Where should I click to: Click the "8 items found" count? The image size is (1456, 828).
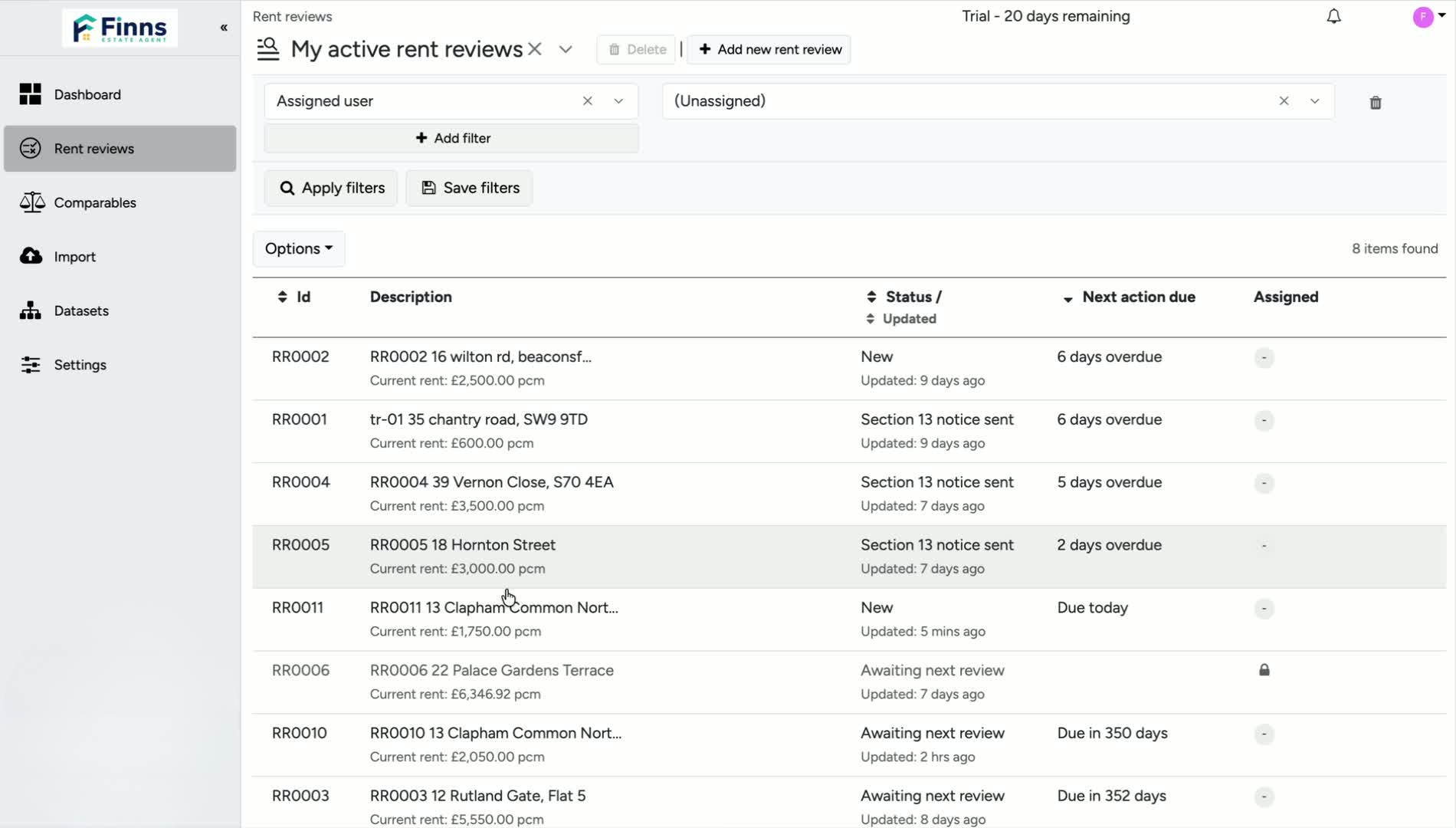coord(1395,248)
